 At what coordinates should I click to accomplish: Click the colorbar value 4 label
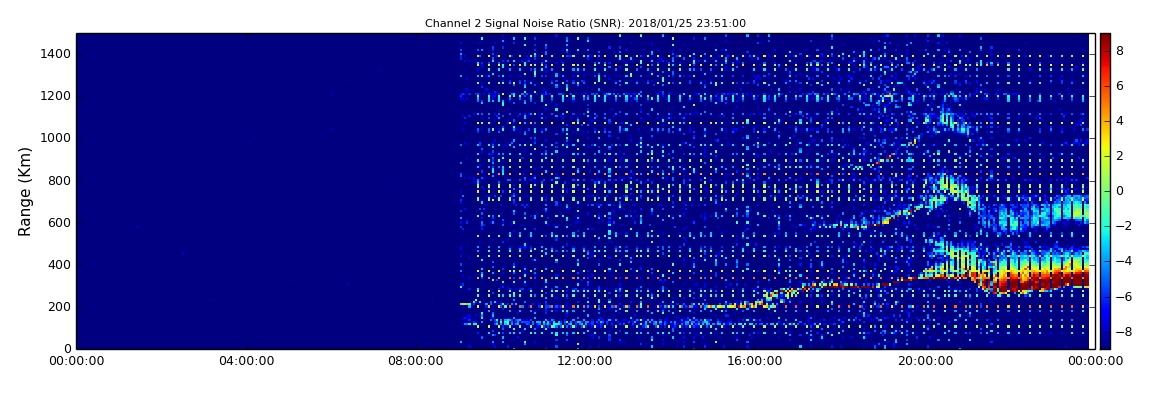pyautogui.click(x=1120, y=120)
